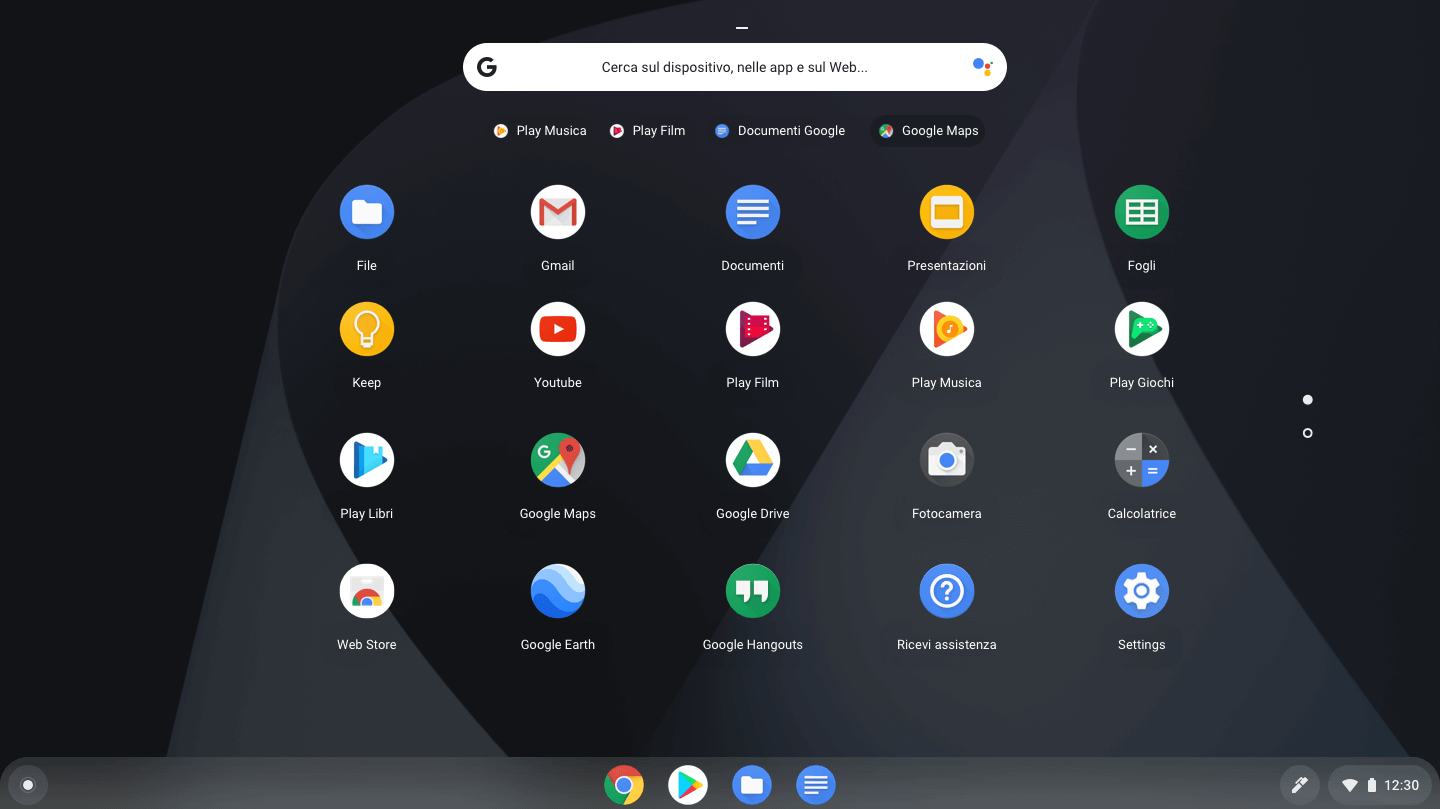Image resolution: width=1440 pixels, height=809 pixels.
Task: Launch Google Drive
Action: [753, 460]
